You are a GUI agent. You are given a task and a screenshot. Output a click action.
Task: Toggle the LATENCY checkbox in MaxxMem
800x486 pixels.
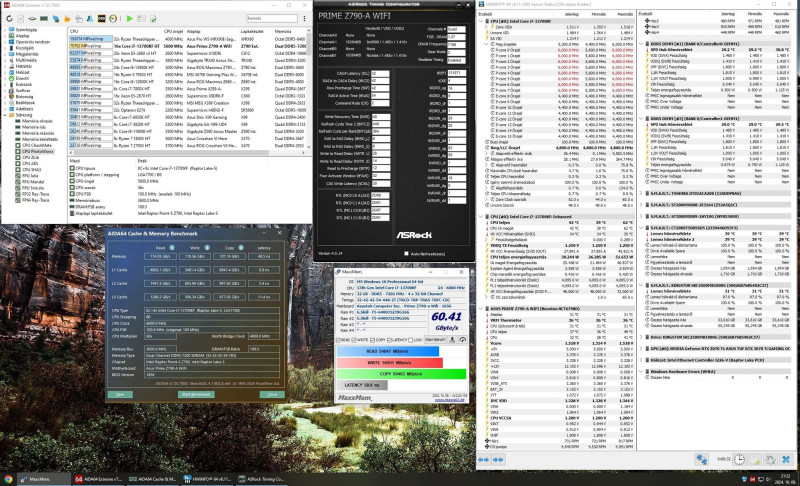[x=389, y=340]
